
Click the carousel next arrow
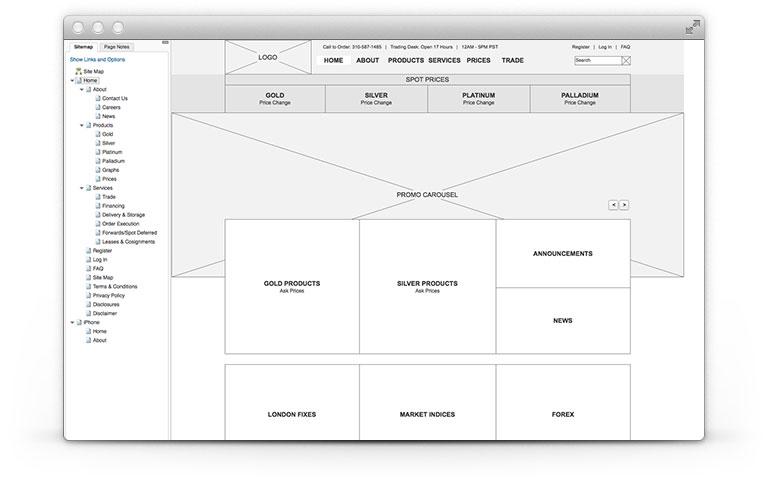tap(624, 205)
